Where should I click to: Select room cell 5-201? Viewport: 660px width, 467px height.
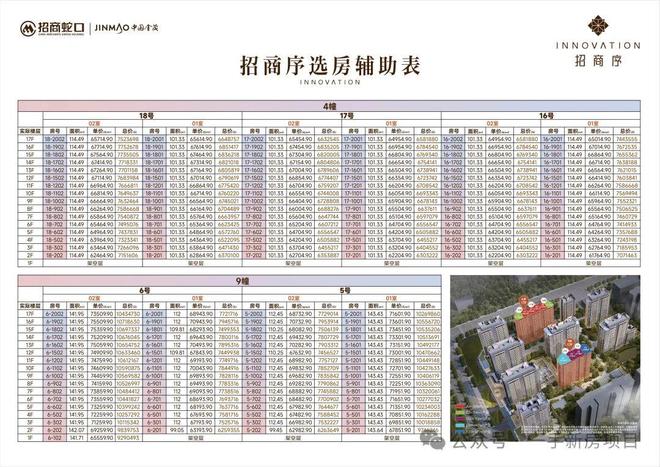[354, 430]
